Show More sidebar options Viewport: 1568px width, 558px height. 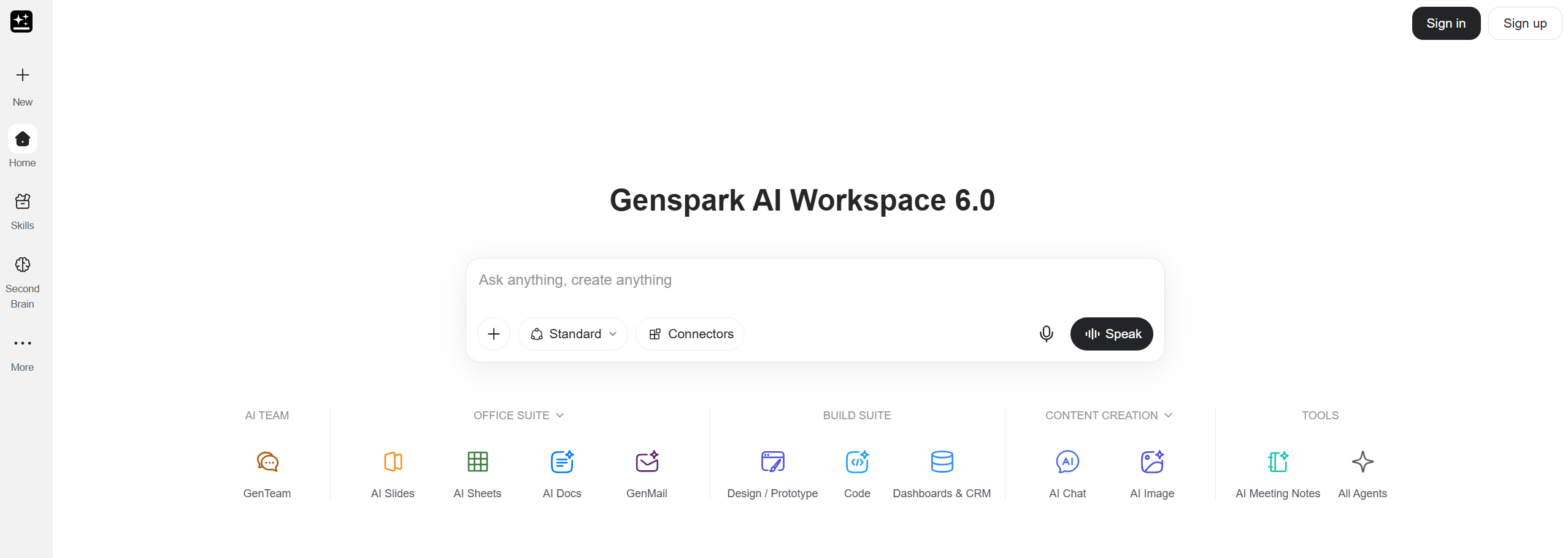coord(23,354)
